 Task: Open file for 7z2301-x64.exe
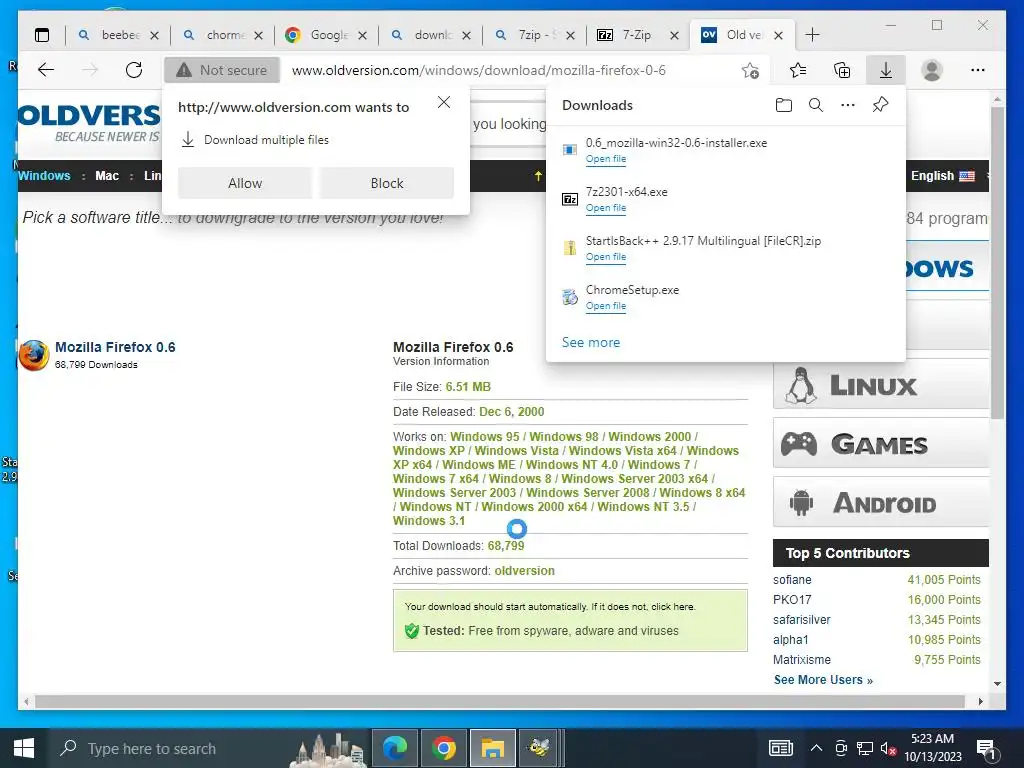605,208
